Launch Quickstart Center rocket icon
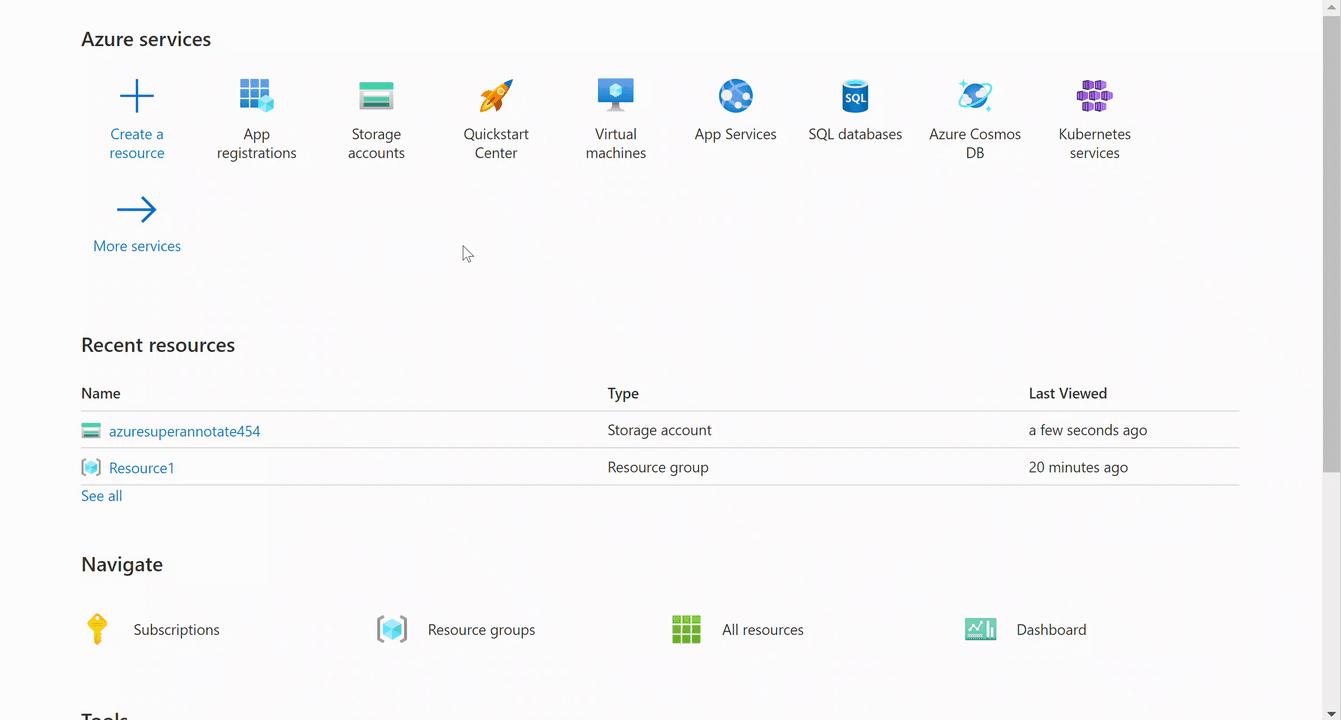1341x720 pixels. [496, 96]
